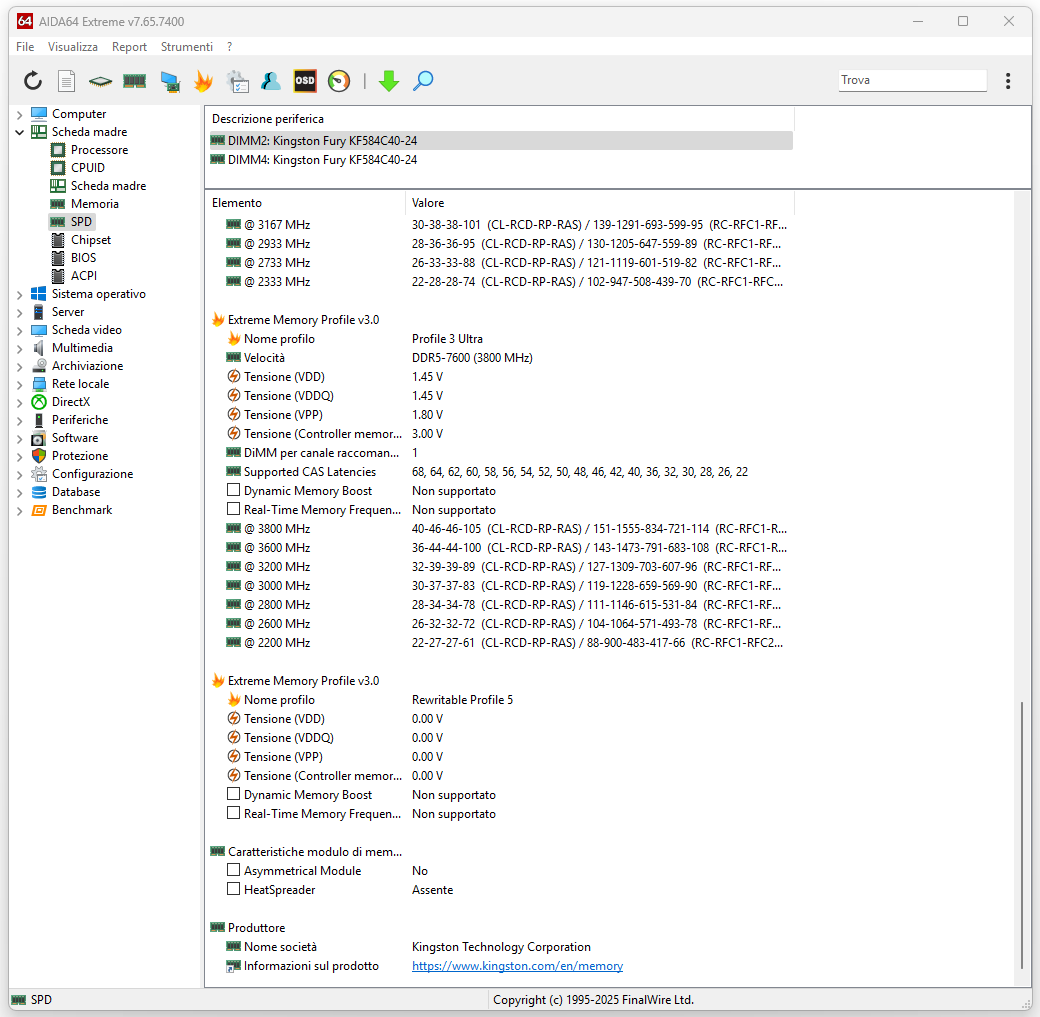Click the Refresh toolbar icon
Screen dimensions: 1040x1017
coord(33,81)
